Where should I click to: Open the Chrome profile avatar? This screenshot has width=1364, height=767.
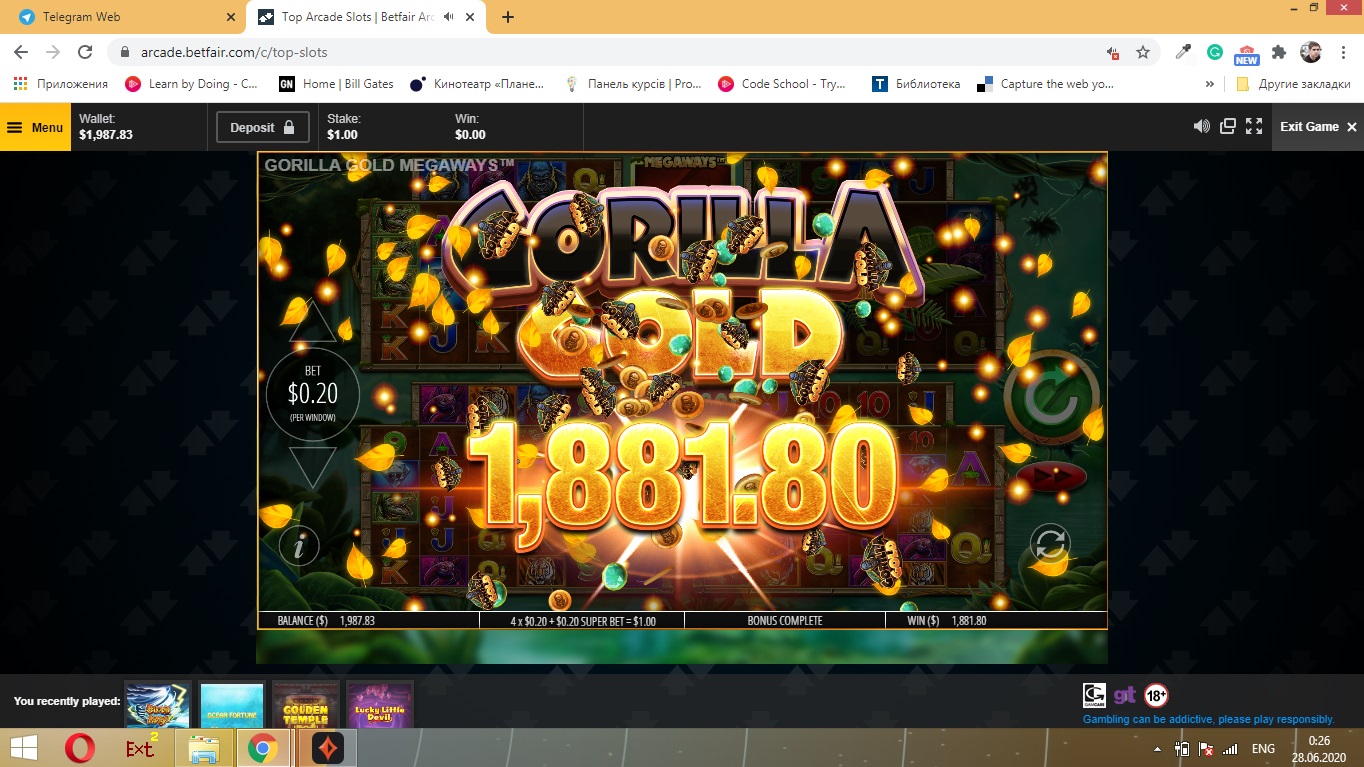click(x=1310, y=52)
